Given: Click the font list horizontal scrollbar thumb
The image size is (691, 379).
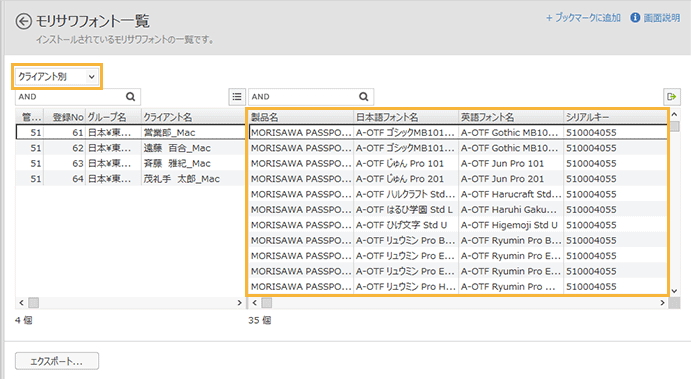Looking at the screenshot, I should pos(267,303).
